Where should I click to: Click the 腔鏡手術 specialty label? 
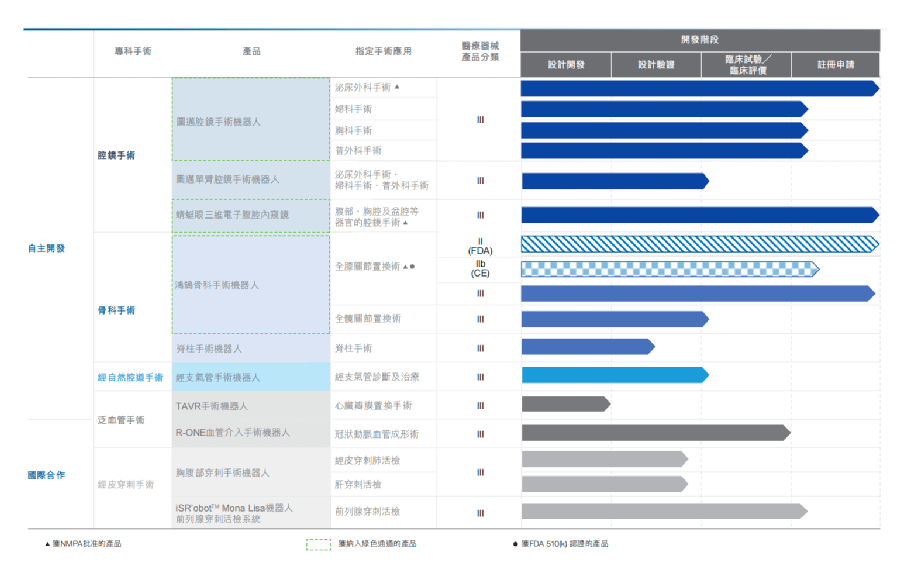point(116,155)
